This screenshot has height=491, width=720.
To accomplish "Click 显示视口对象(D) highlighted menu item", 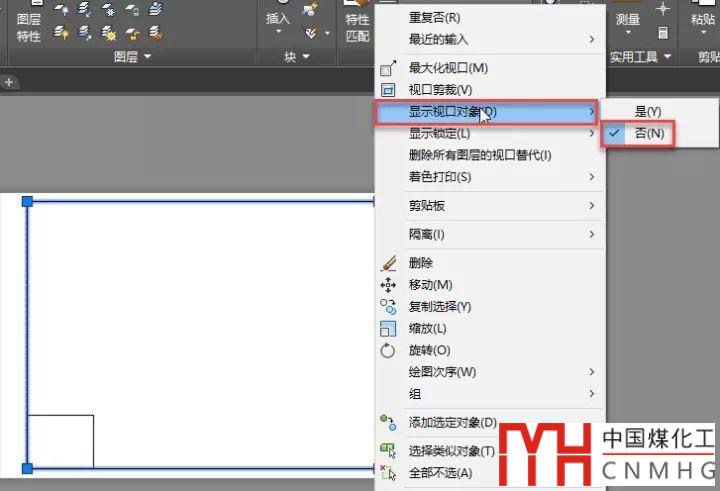I will pyautogui.click(x=487, y=112).
